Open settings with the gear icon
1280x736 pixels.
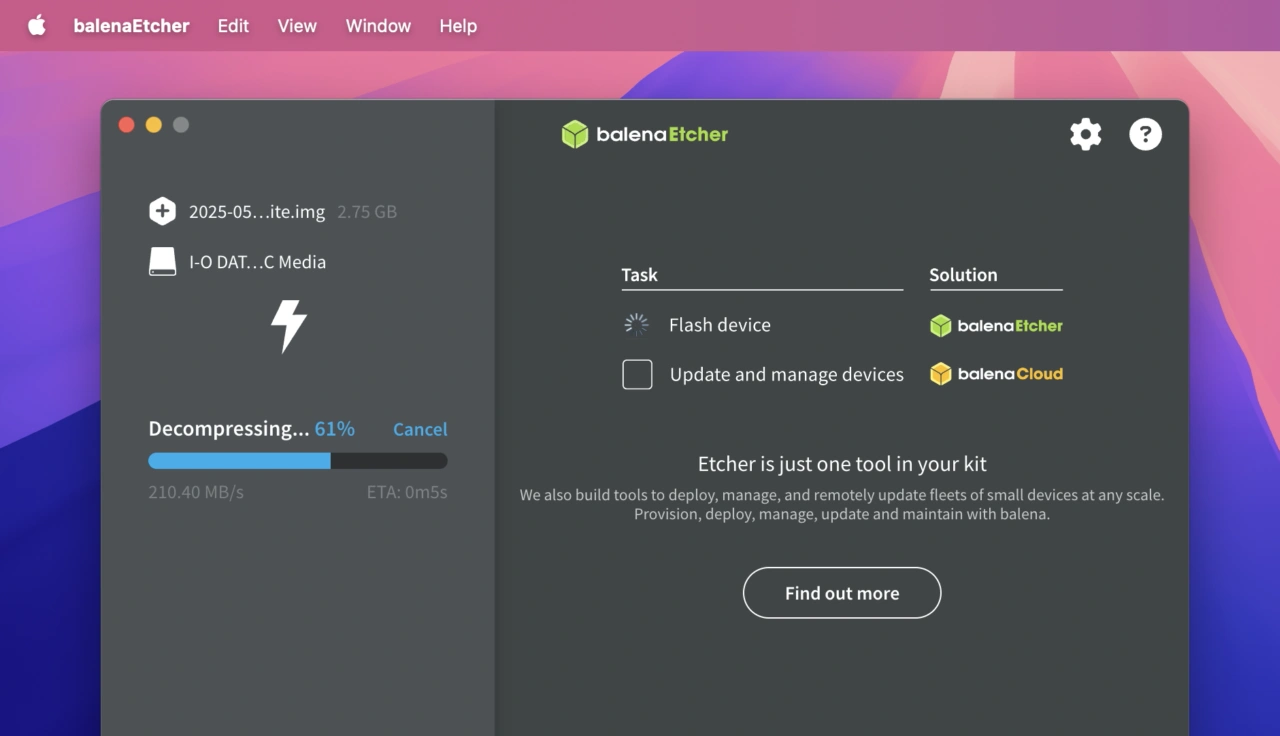(x=1085, y=134)
